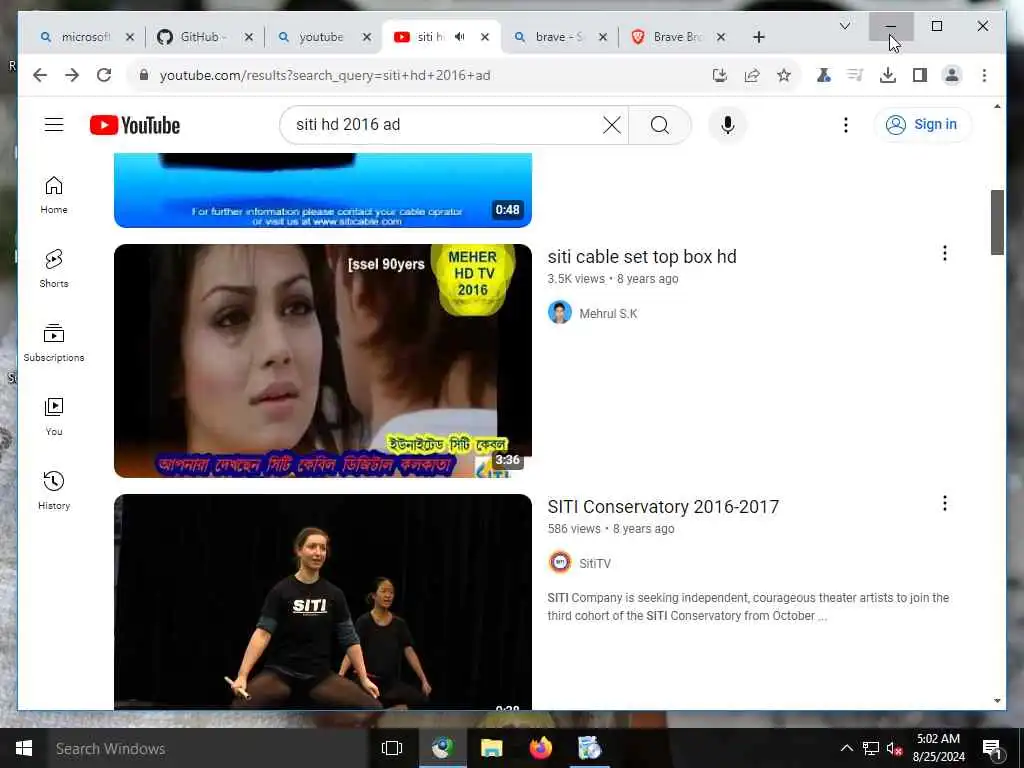Image resolution: width=1024 pixels, height=768 pixels.
Task: Open the 'siti cable set top box hd' title
Action: click(642, 257)
